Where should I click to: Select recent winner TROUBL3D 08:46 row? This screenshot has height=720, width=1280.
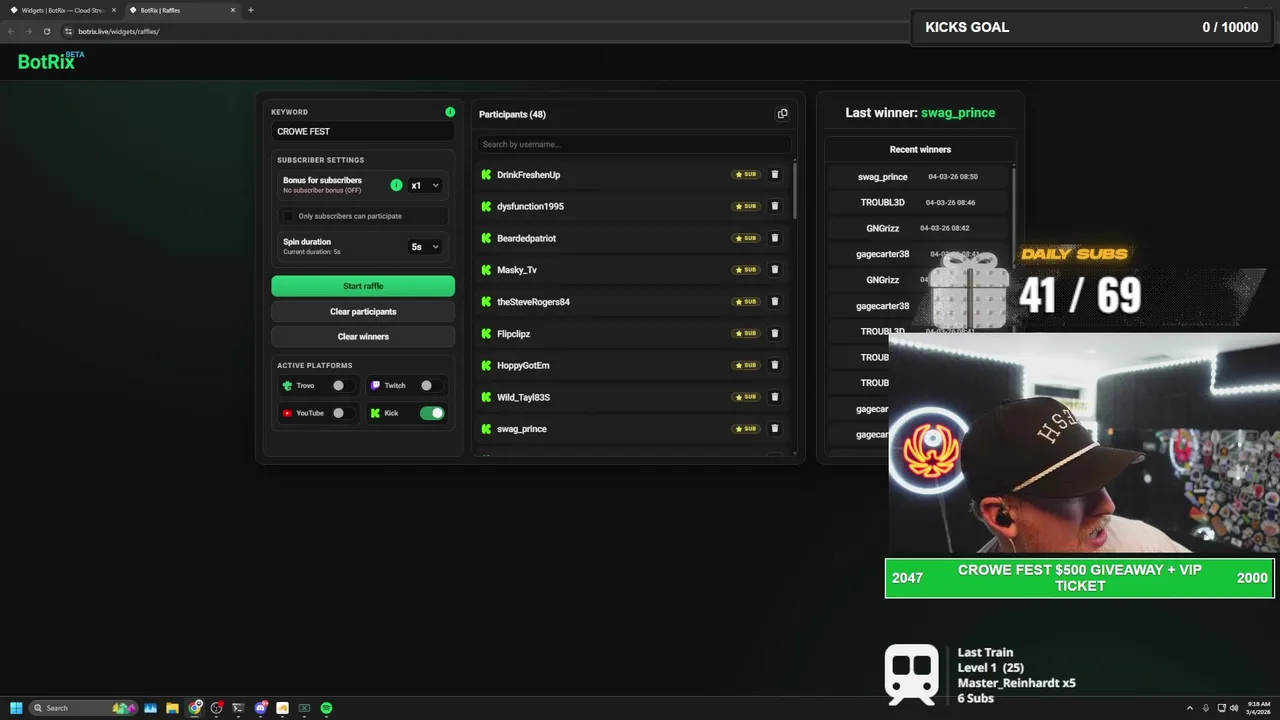[x=920, y=202]
